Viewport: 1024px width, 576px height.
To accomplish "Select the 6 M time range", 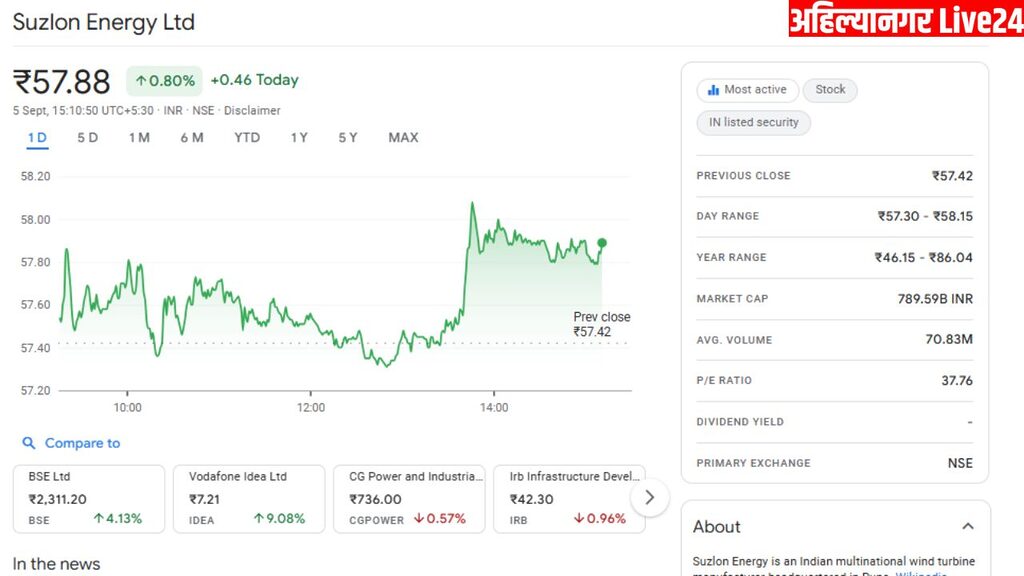I will click(x=192, y=138).
